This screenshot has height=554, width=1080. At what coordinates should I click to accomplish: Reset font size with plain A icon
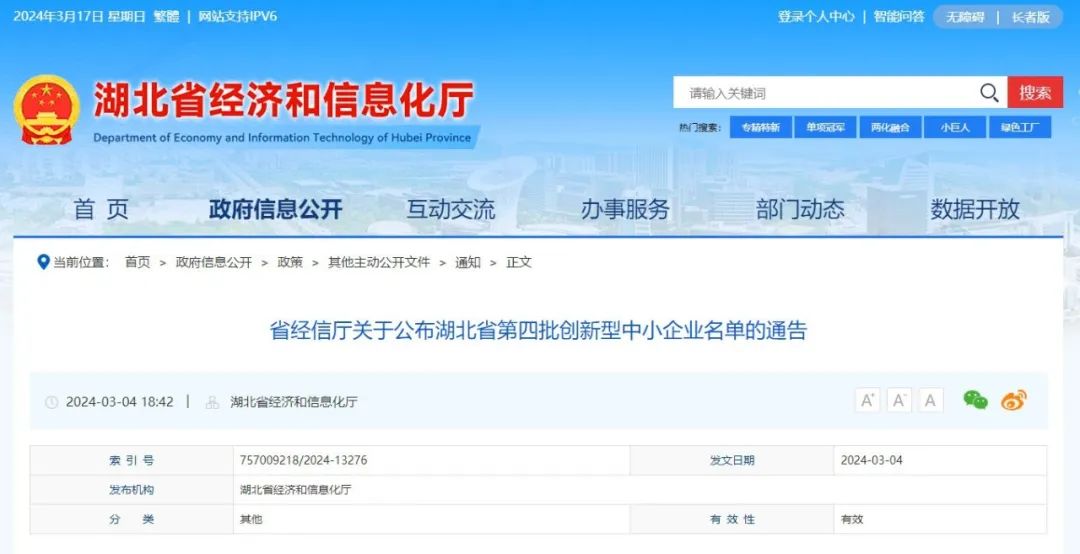pyautogui.click(x=930, y=400)
